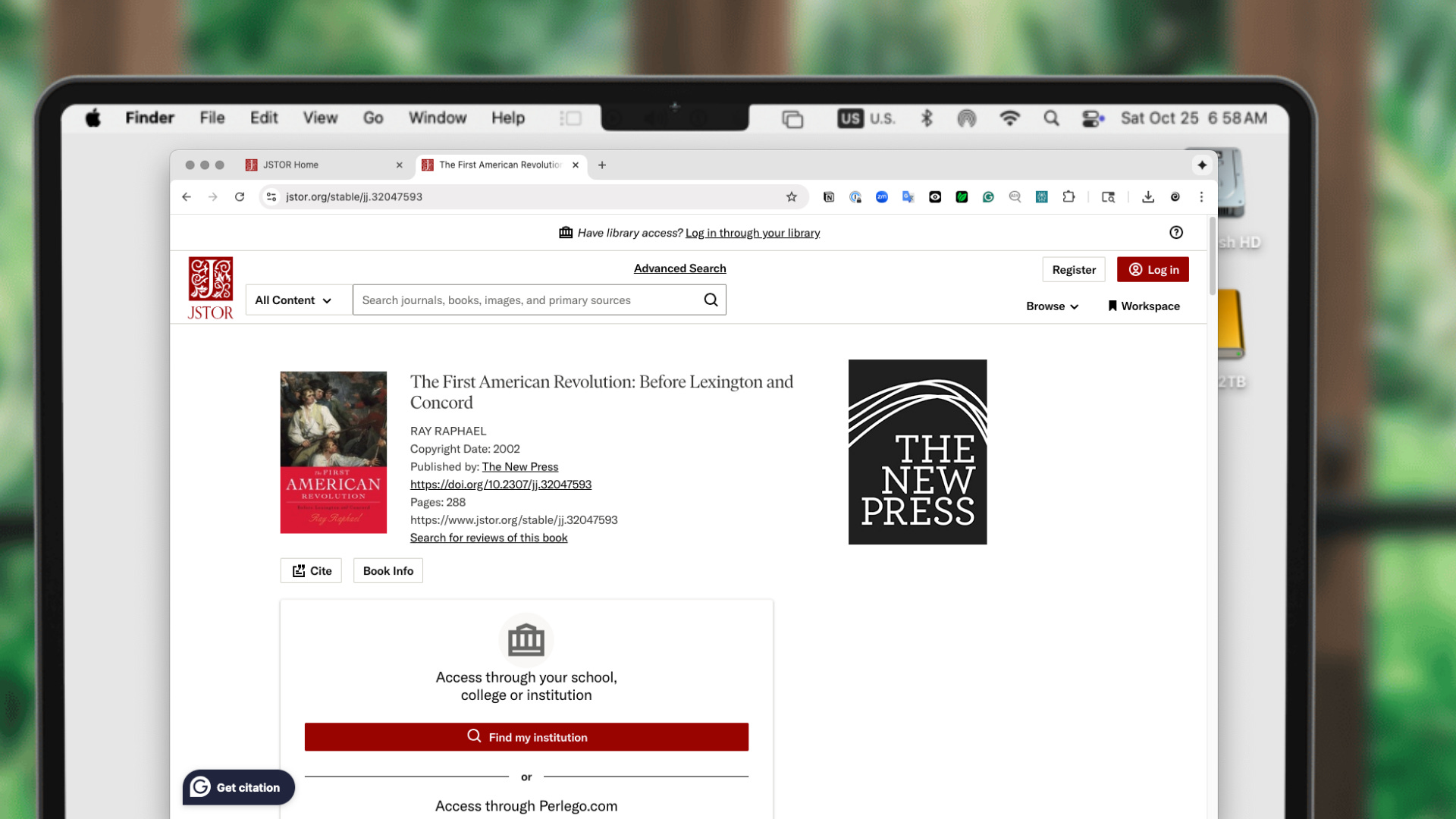Open the Chrome three-dot menu
Screen dimensions: 1456x819
(x=1201, y=197)
